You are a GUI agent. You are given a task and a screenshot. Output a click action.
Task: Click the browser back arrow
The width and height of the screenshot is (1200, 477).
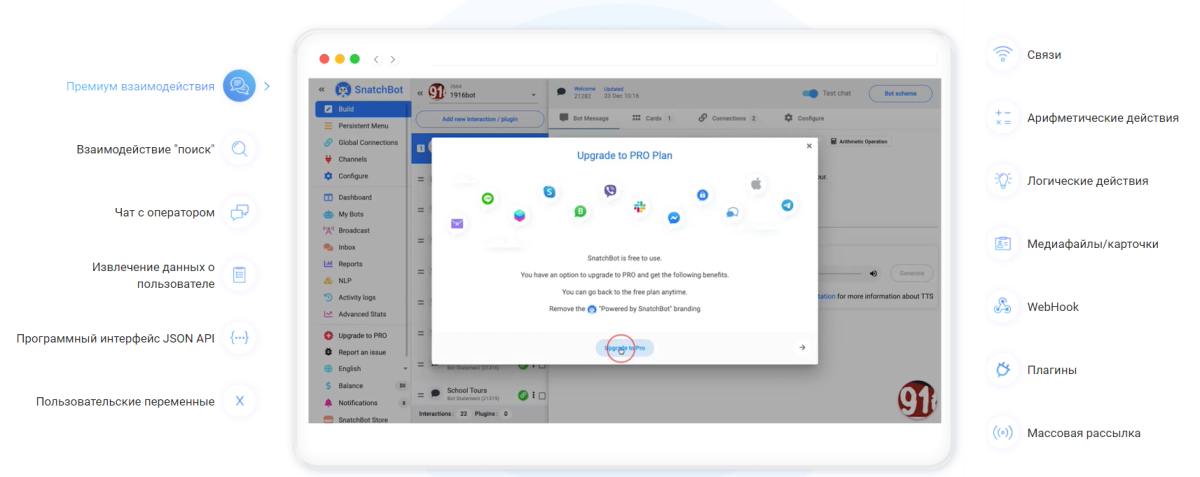pyautogui.click(x=376, y=59)
